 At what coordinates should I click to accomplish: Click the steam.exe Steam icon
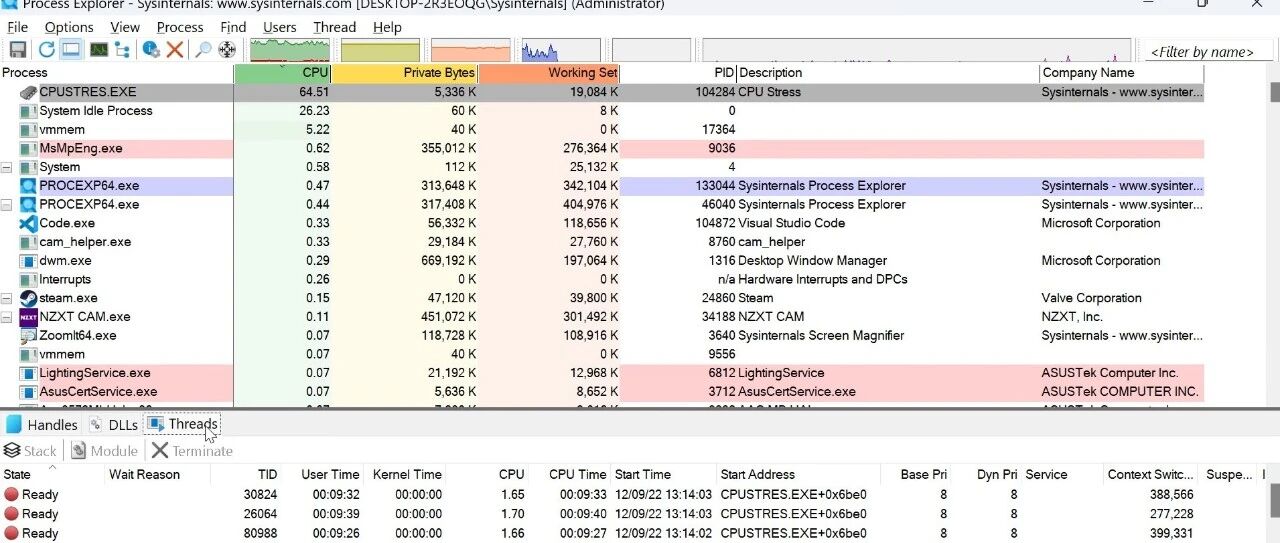tap(28, 298)
